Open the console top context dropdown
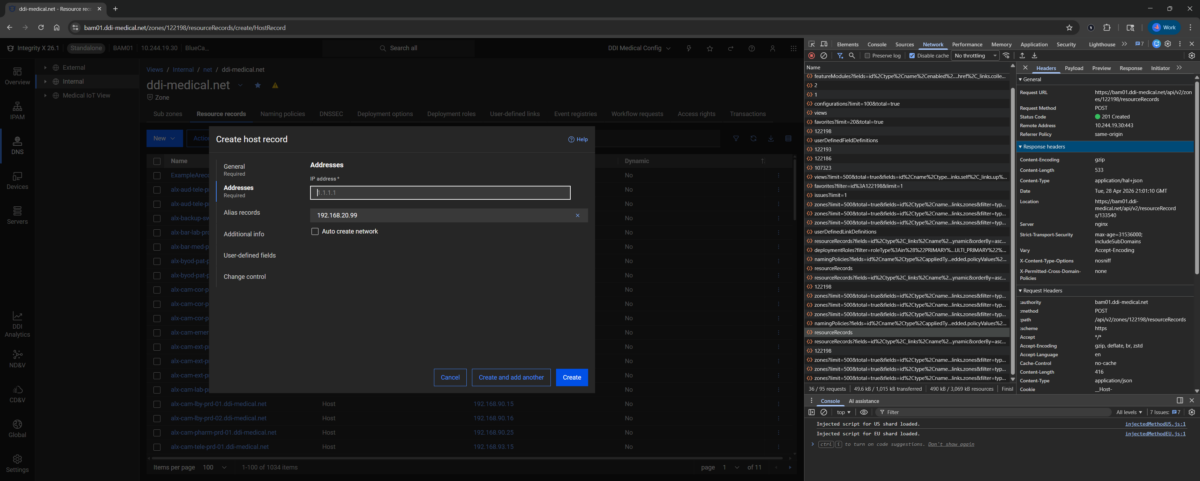The height and width of the screenshot is (481, 1200). 845,411
